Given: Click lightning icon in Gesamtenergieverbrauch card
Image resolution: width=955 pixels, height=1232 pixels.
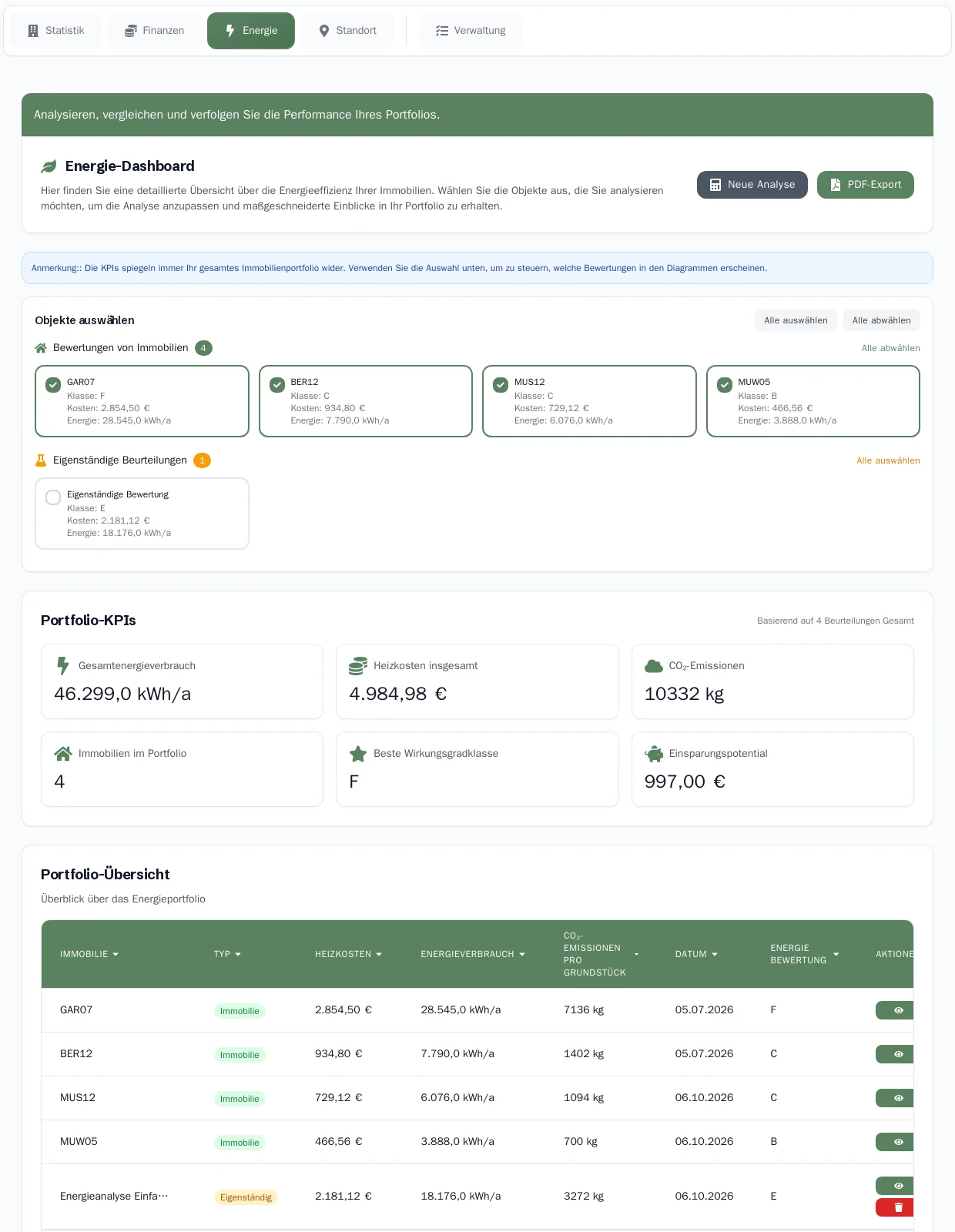Looking at the screenshot, I should 63,666.
